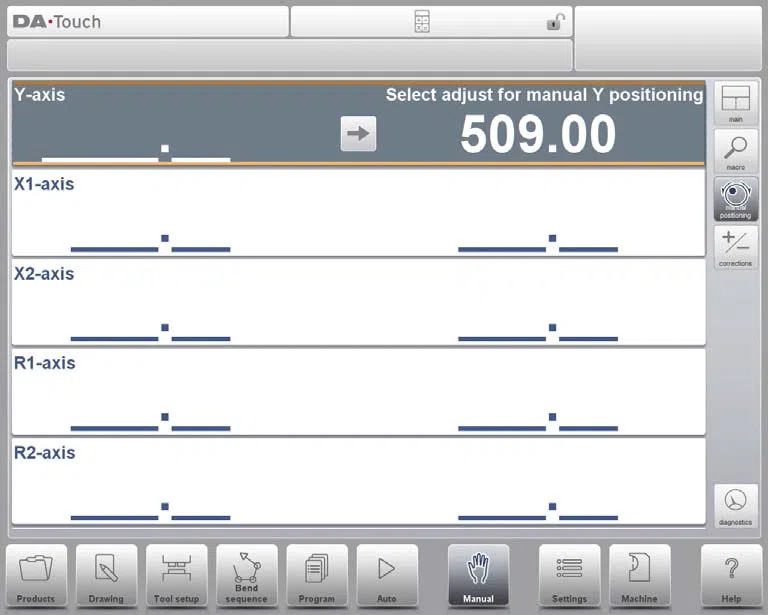Select the R2-axis row
Screen dimensions: 768x615
pos(359,481)
